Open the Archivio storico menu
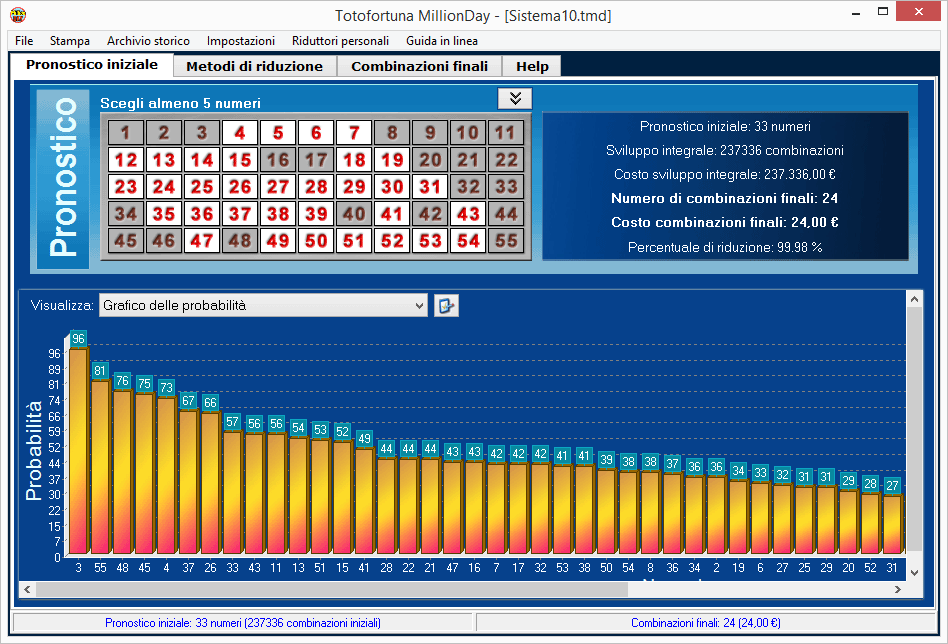This screenshot has height=644, width=948. pyautogui.click(x=148, y=41)
